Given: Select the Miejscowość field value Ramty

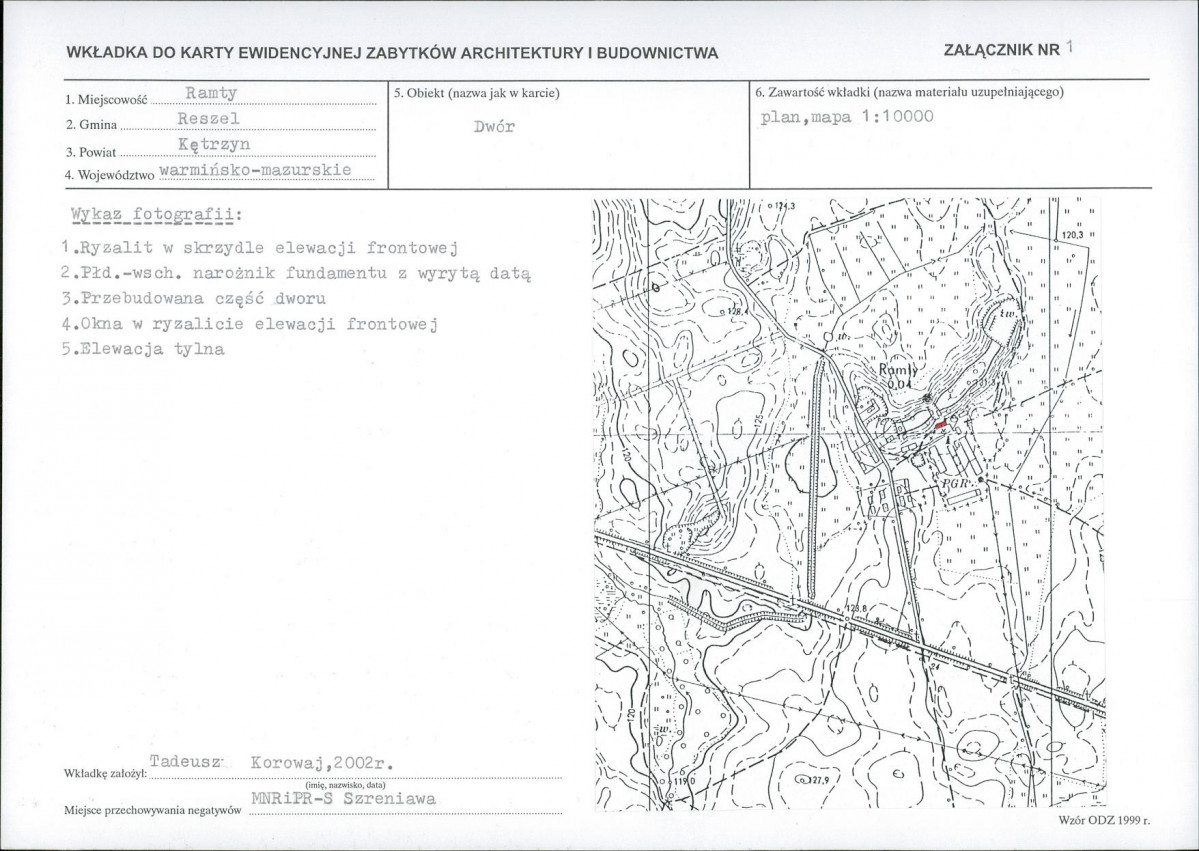Looking at the screenshot, I should 211,93.
